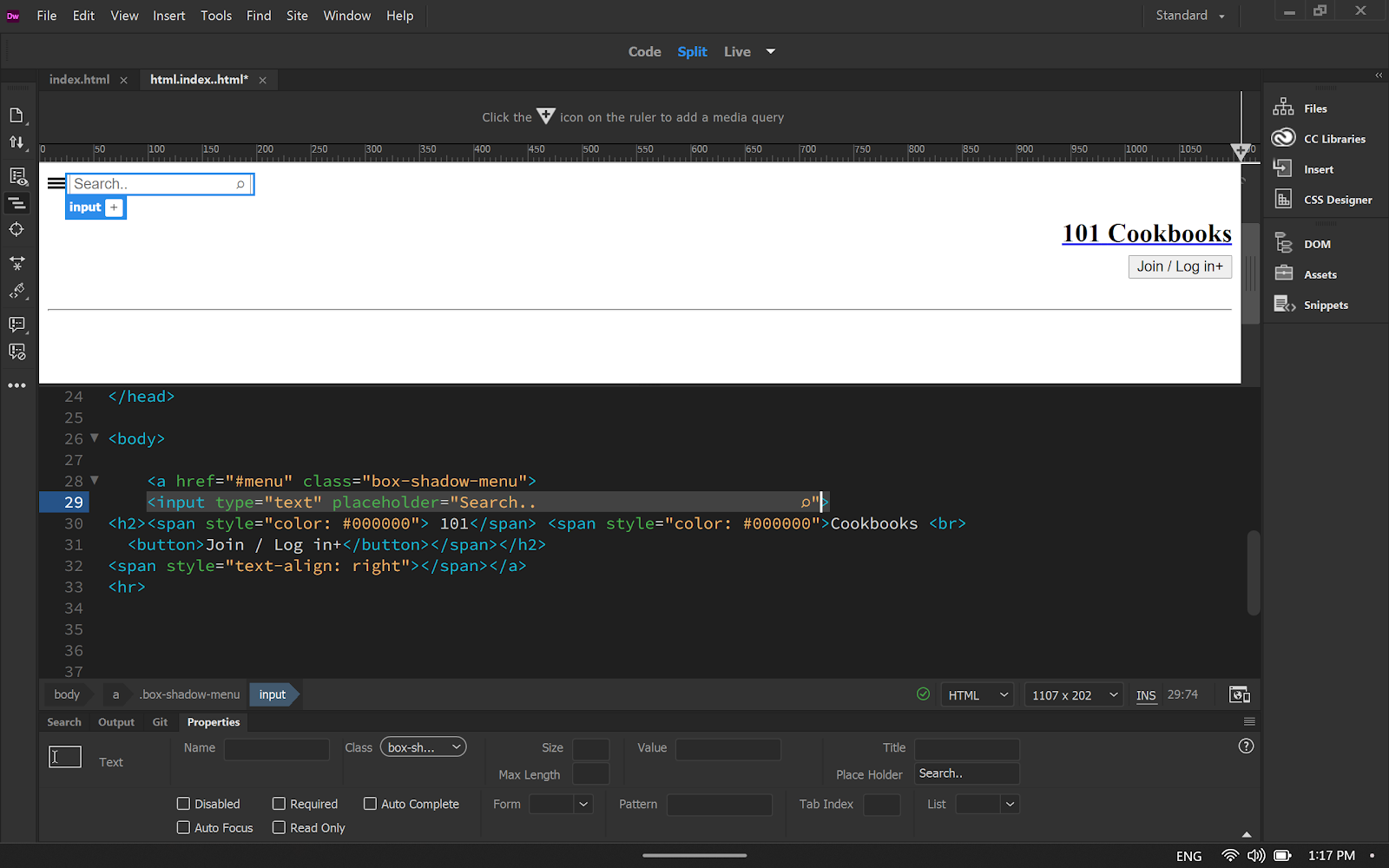Enable the Auto Complete checkbox
The width and height of the screenshot is (1389, 868).
[x=370, y=804]
